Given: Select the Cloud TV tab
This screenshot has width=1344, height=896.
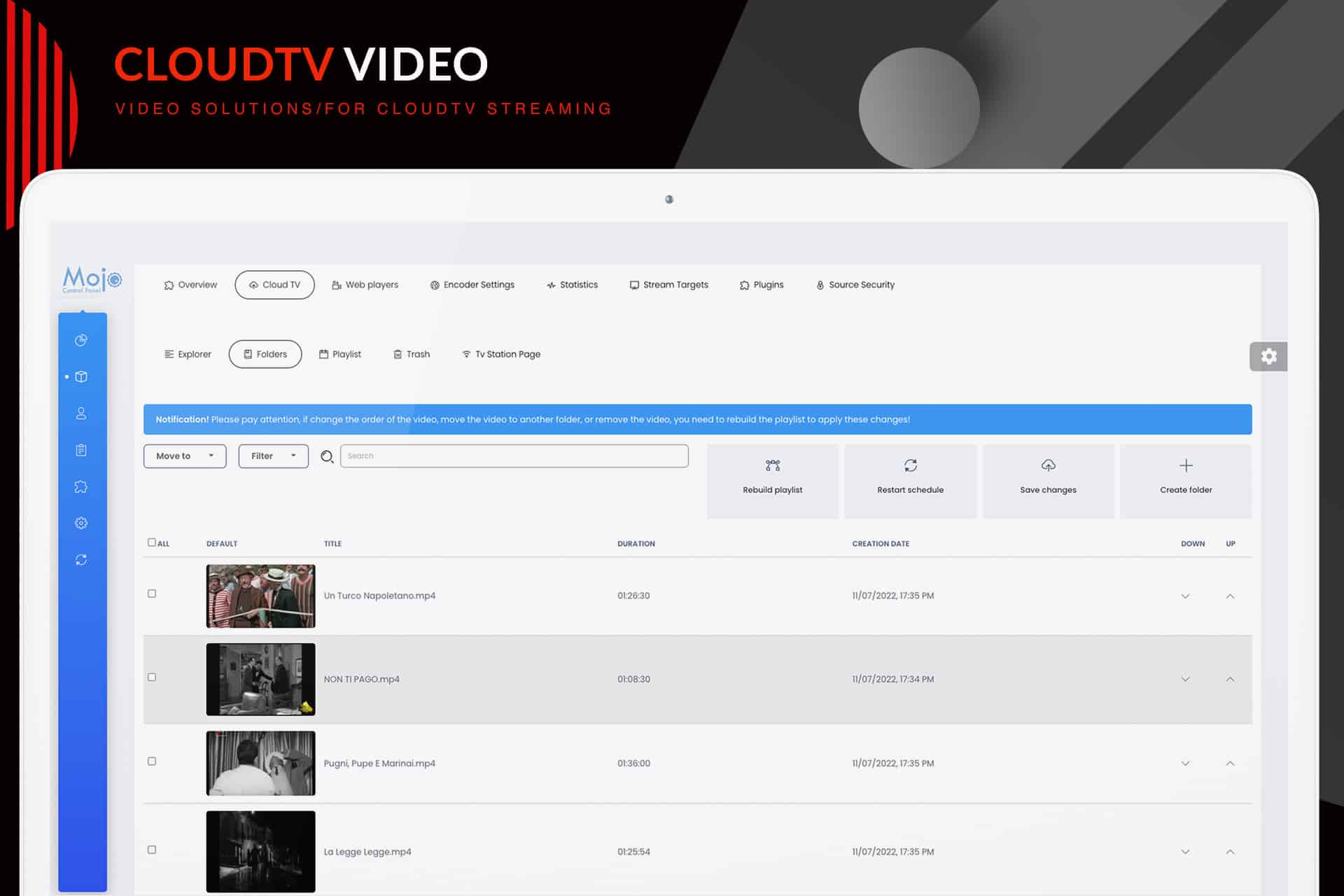Looking at the screenshot, I should (x=274, y=285).
